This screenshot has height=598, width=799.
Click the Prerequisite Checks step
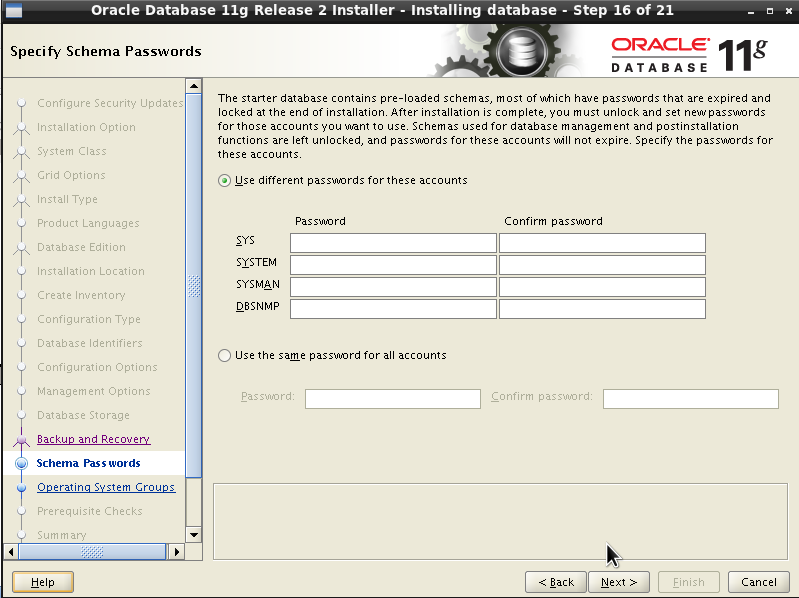(x=90, y=511)
